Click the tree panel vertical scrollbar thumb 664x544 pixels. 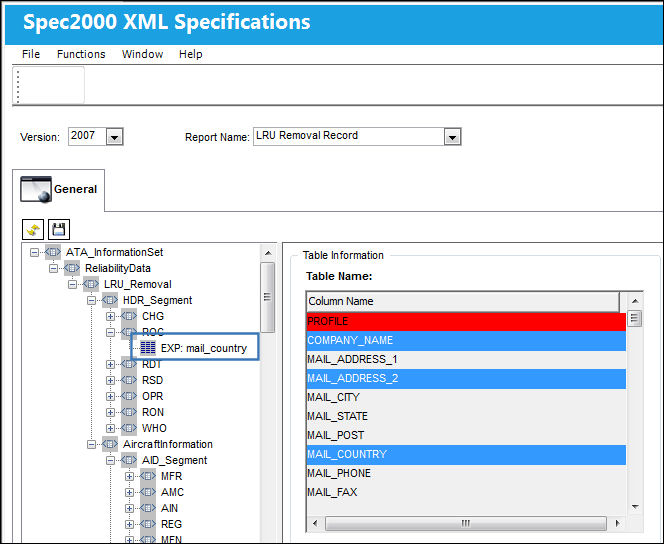(268, 297)
